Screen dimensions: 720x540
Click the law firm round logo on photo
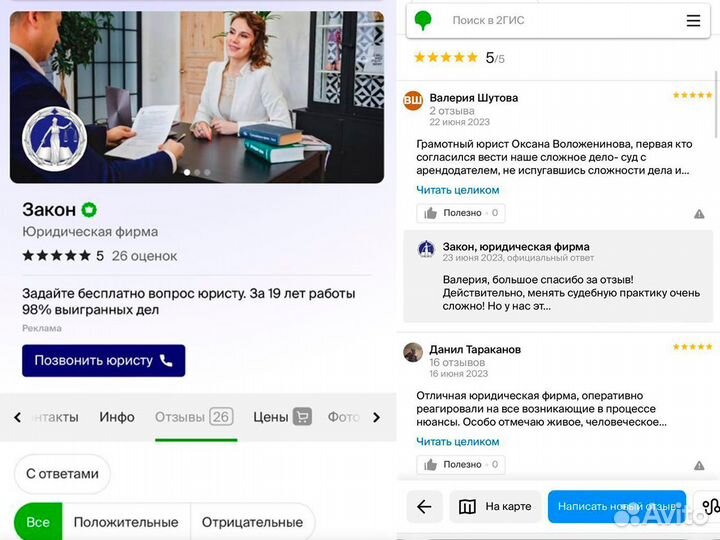[x=55, y=139]
